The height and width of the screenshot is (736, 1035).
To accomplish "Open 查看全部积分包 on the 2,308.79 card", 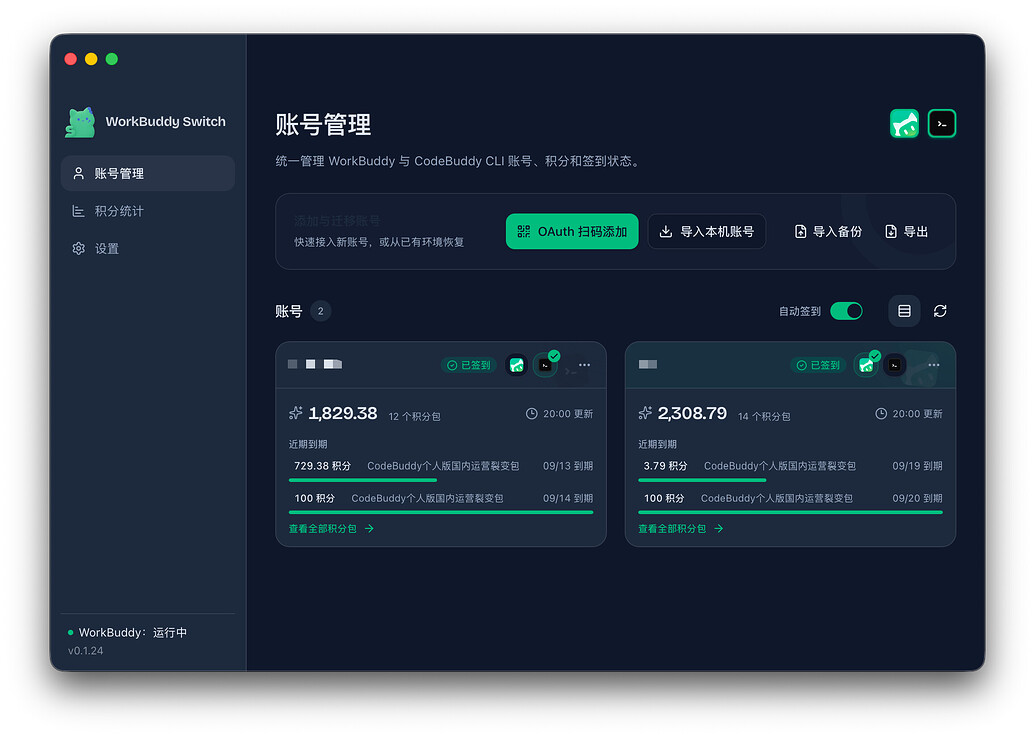I will pos(681,529).
